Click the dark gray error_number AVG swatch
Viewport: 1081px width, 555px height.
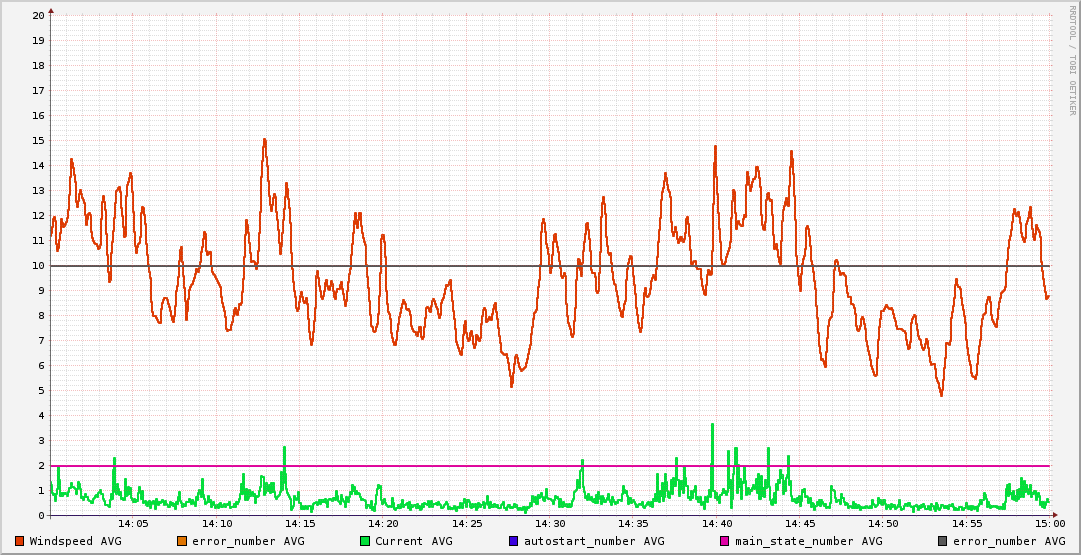click(x=943, y=541)
